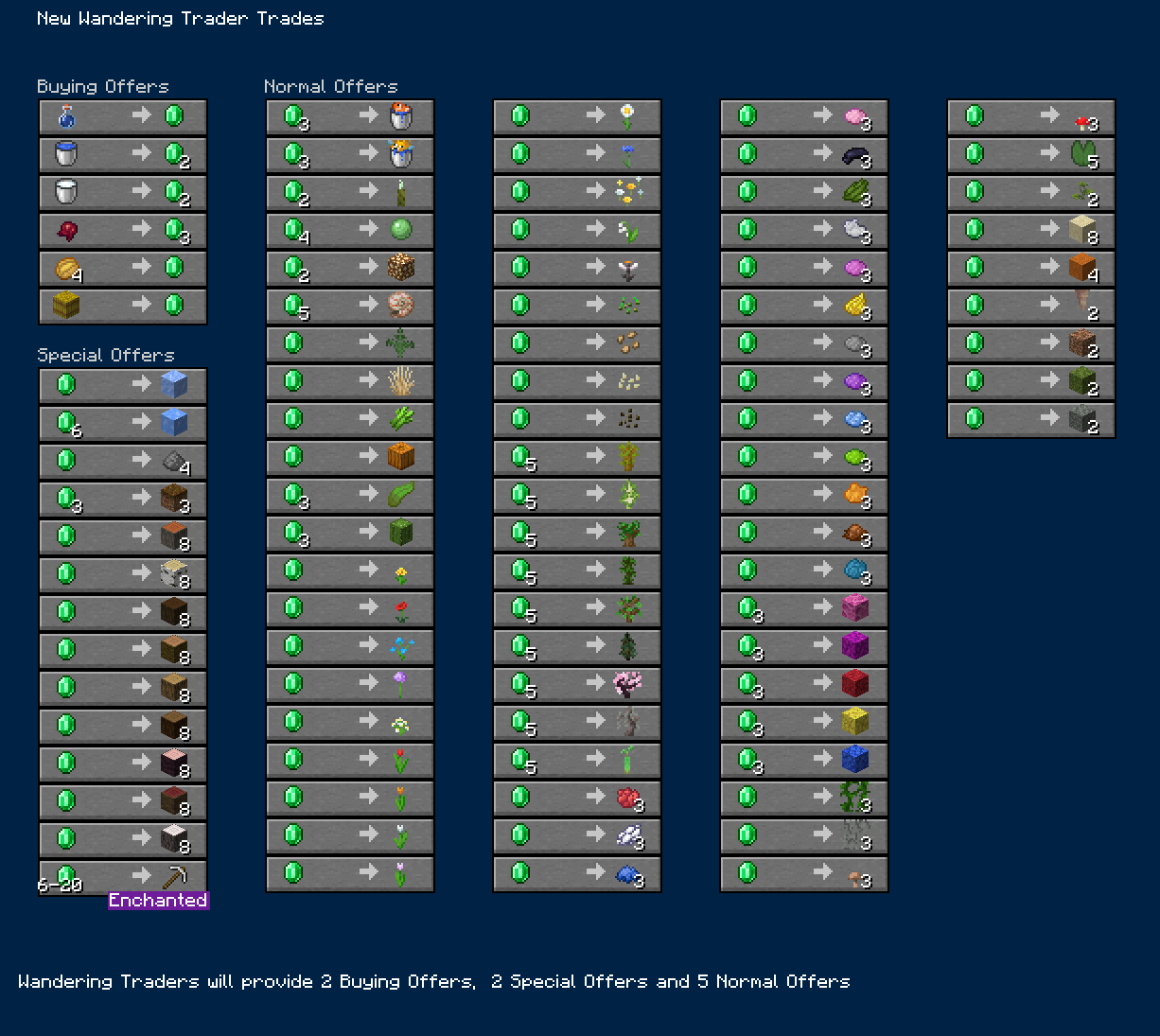Screen dimensions: 1160x1036
Task: Click the rooted dirt block icon
Action: click(1082, 343)
